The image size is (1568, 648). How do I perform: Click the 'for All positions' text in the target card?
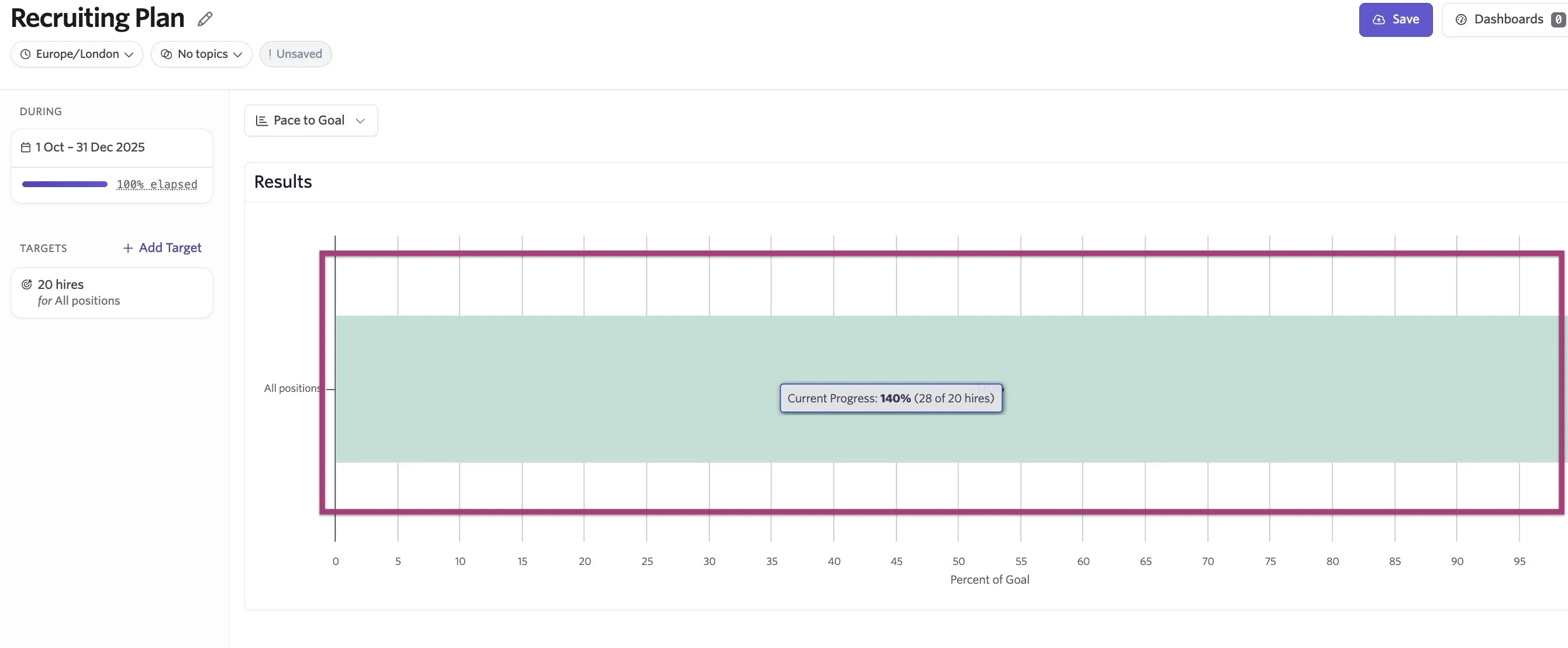78,301
